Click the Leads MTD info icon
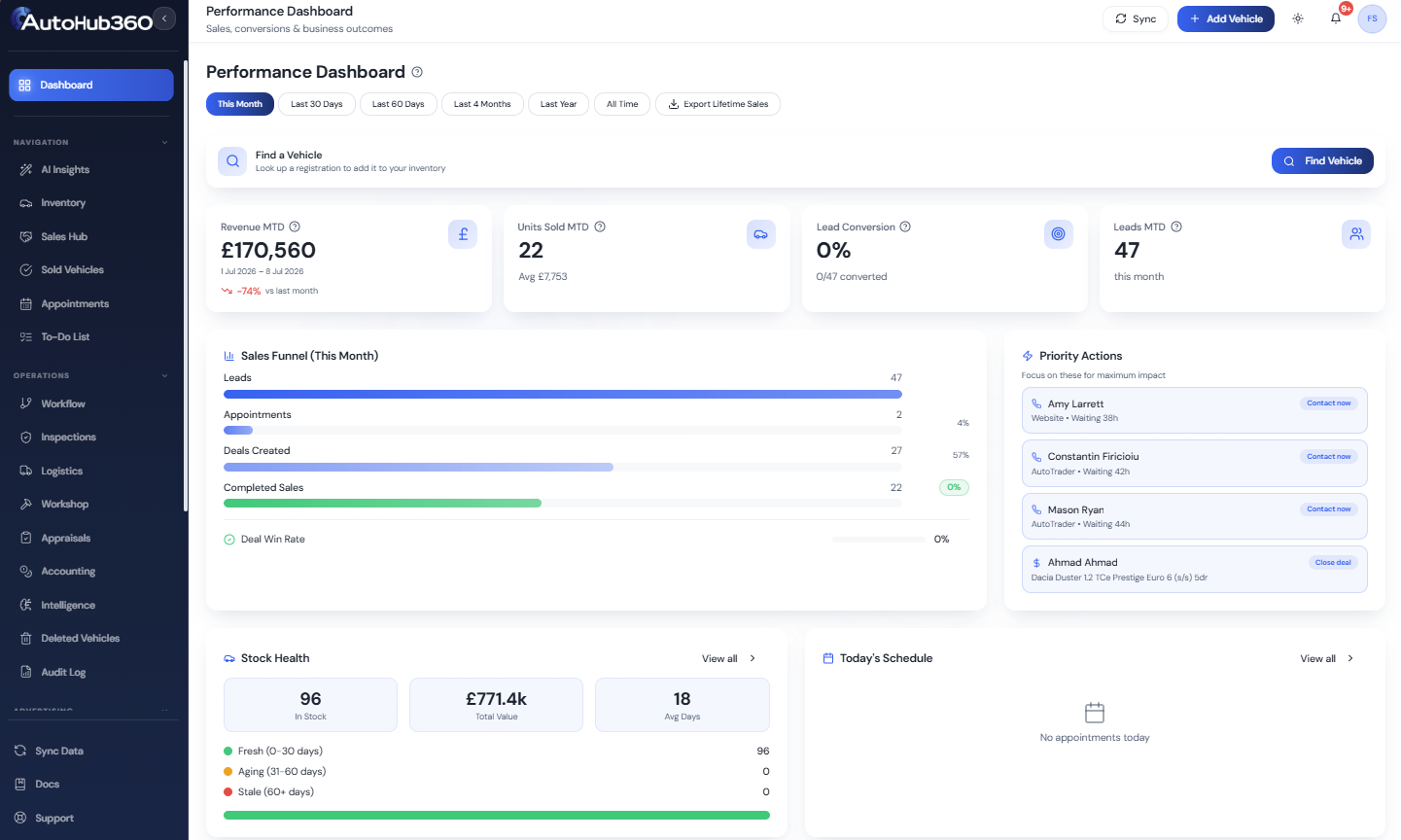This screenshot has width=1401, height=840. click(x=1176, y=227)
